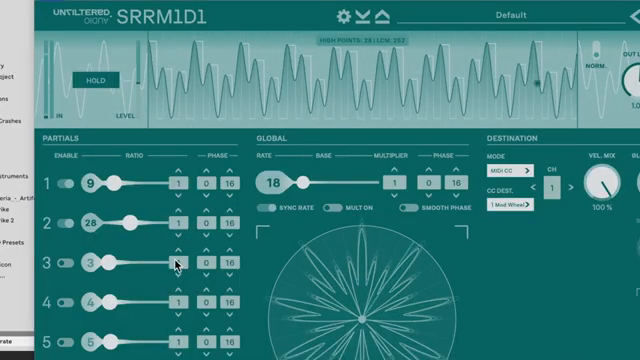The height and width of the screenshot is (360, 640).
Task: Click the High Points LCM readout label
Action: (362, 40)
